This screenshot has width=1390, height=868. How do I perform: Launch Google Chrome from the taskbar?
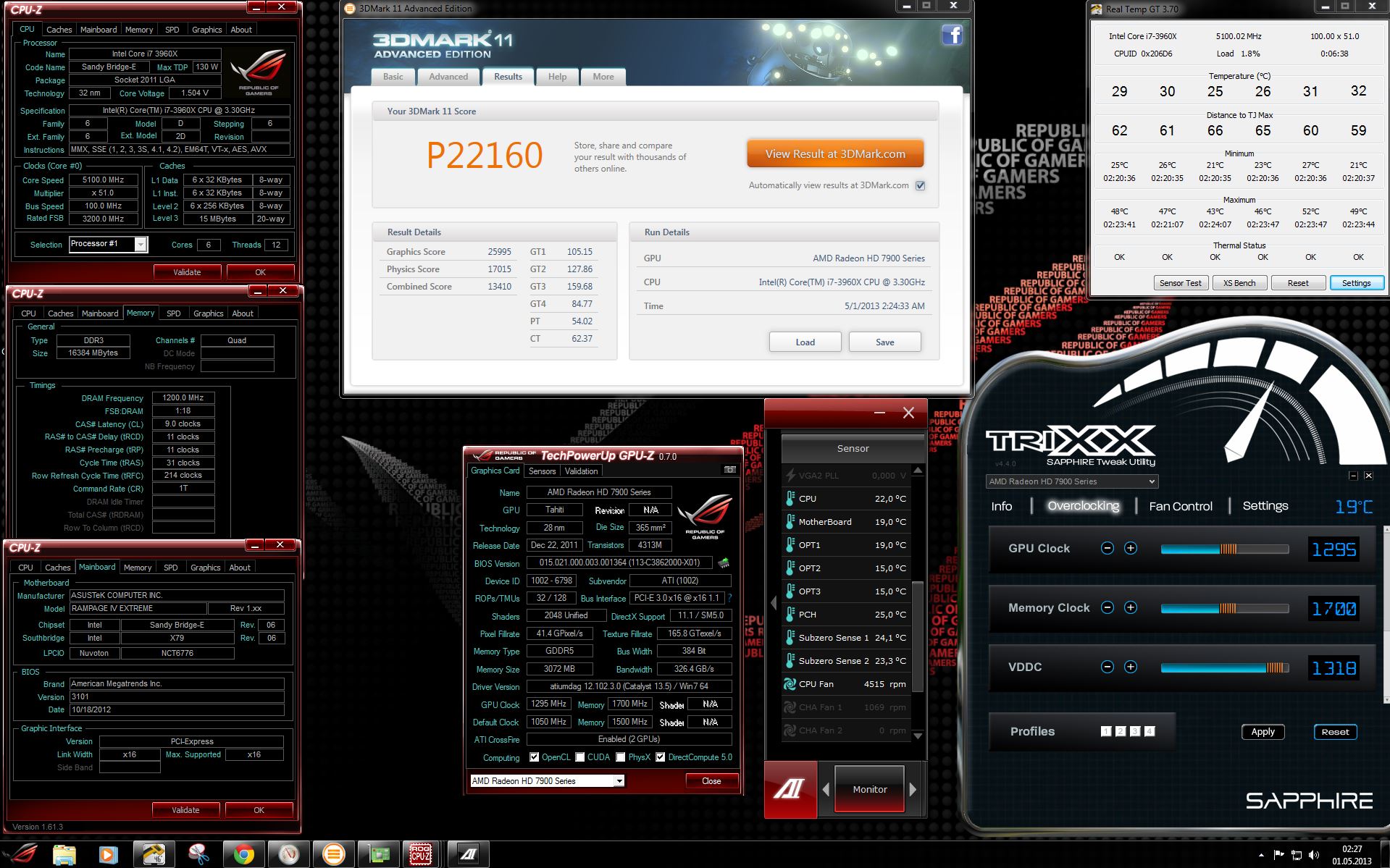[243, 854]
